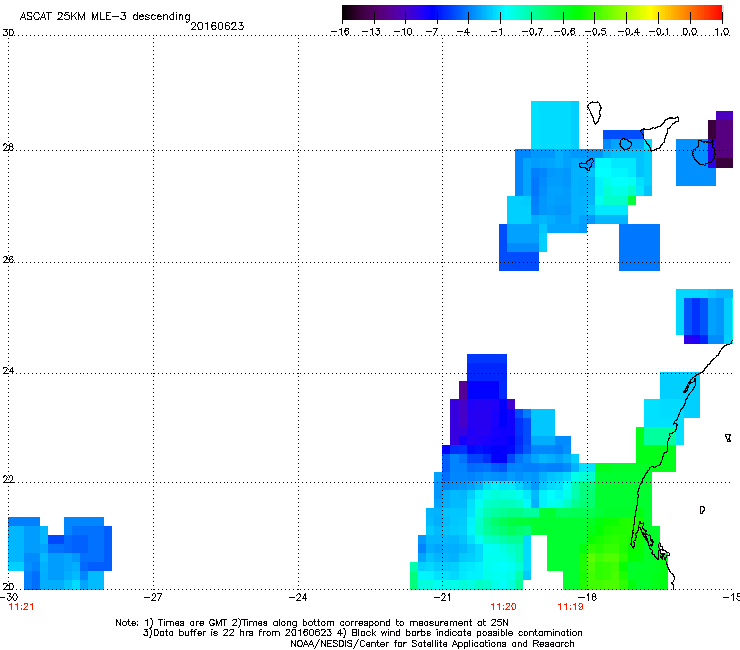This screenshot has height=650, width=740.
Task: Click latitude label 30 on the left axis
Action: click(8, 33)
